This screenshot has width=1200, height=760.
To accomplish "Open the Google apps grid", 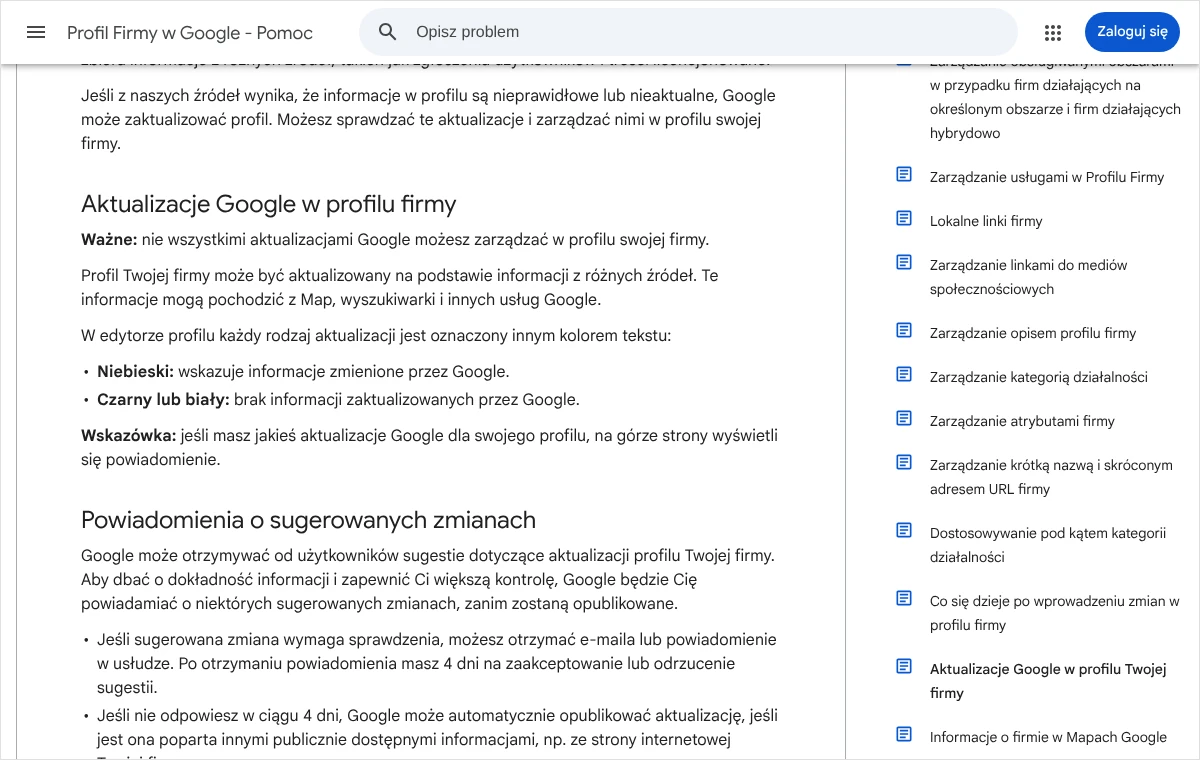I will click(x=1052, y=32).
